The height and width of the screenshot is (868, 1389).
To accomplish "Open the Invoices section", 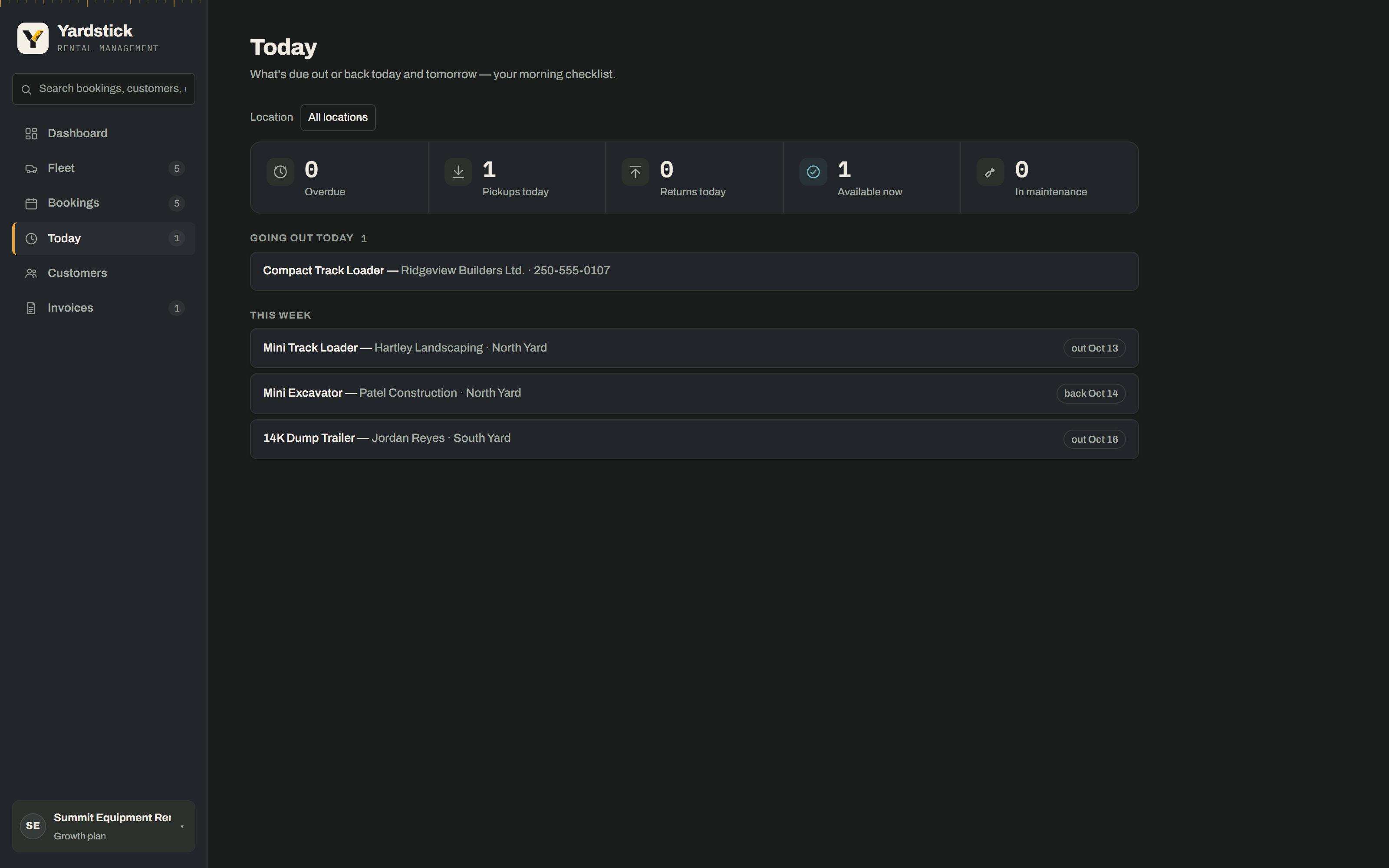I will point(104,309).
